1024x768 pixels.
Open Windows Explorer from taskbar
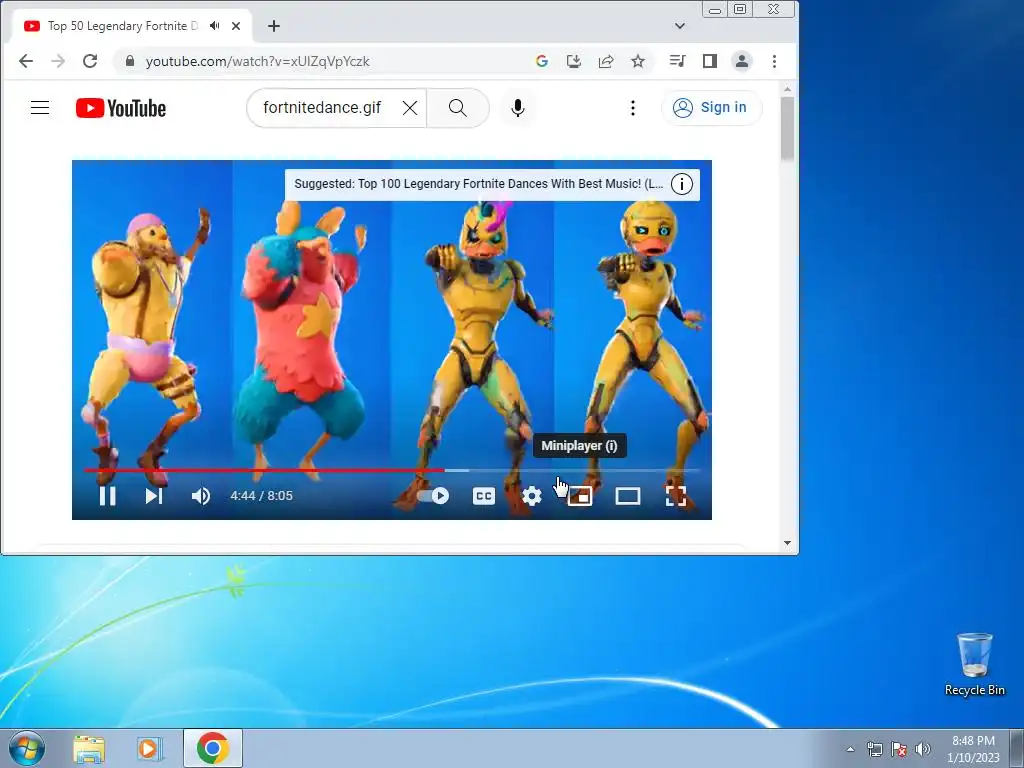pos(89,749)
